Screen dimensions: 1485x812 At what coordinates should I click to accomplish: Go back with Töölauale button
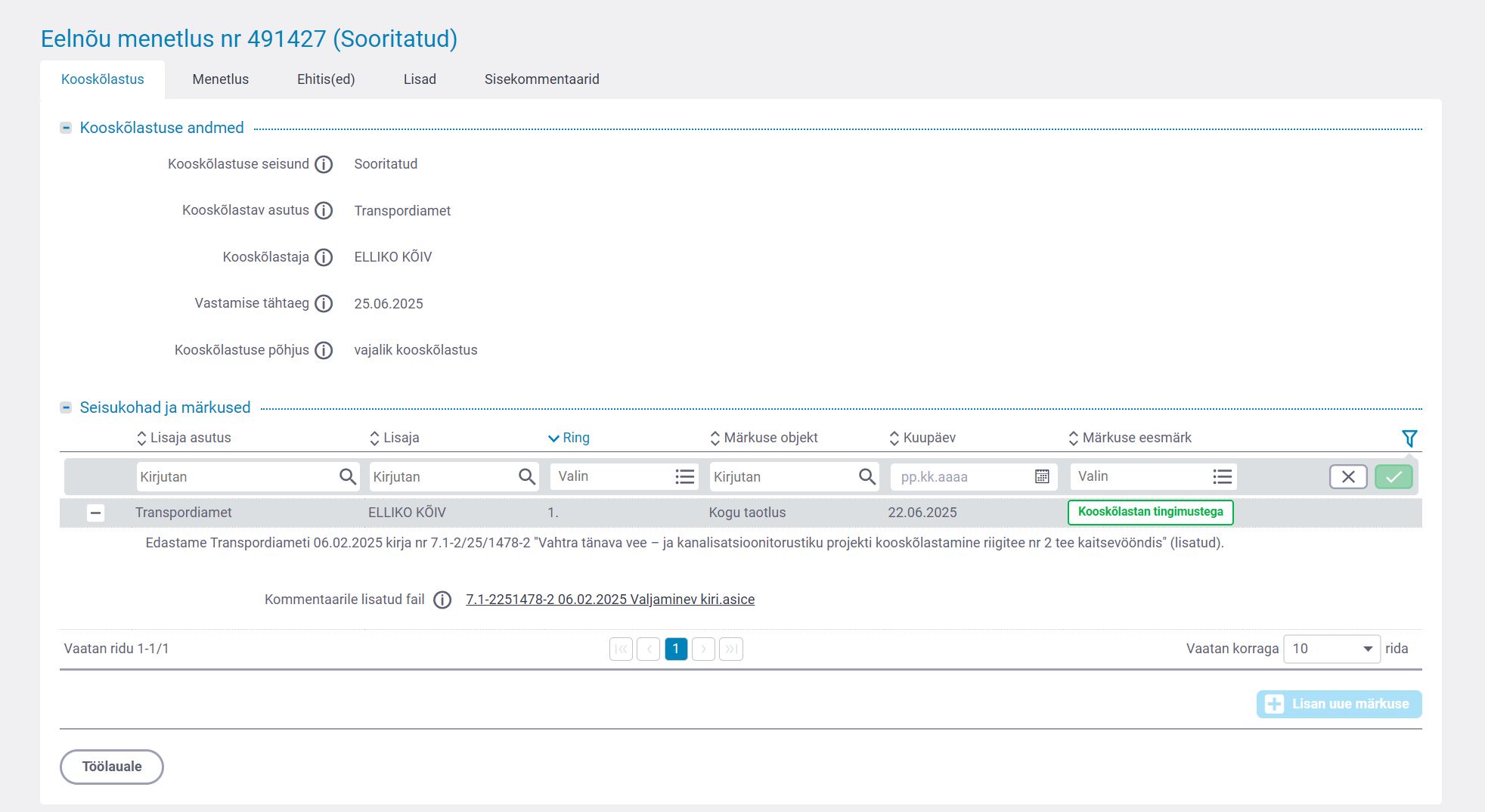(x=112, y=767)
